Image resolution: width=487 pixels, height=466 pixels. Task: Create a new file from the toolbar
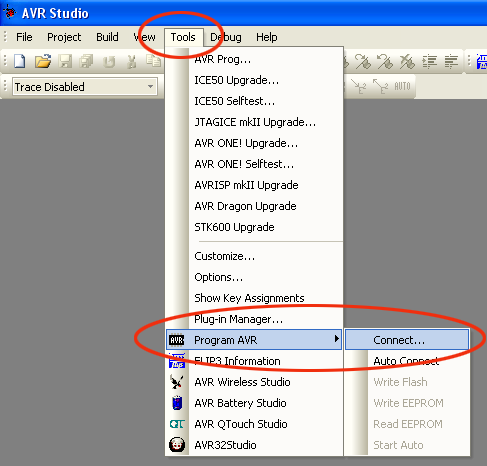(x=19, y=62)
